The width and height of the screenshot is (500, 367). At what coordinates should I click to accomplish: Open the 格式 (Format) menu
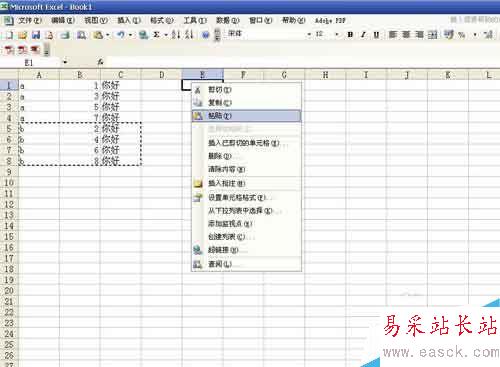pyautogui.click(x=162, y=21)
